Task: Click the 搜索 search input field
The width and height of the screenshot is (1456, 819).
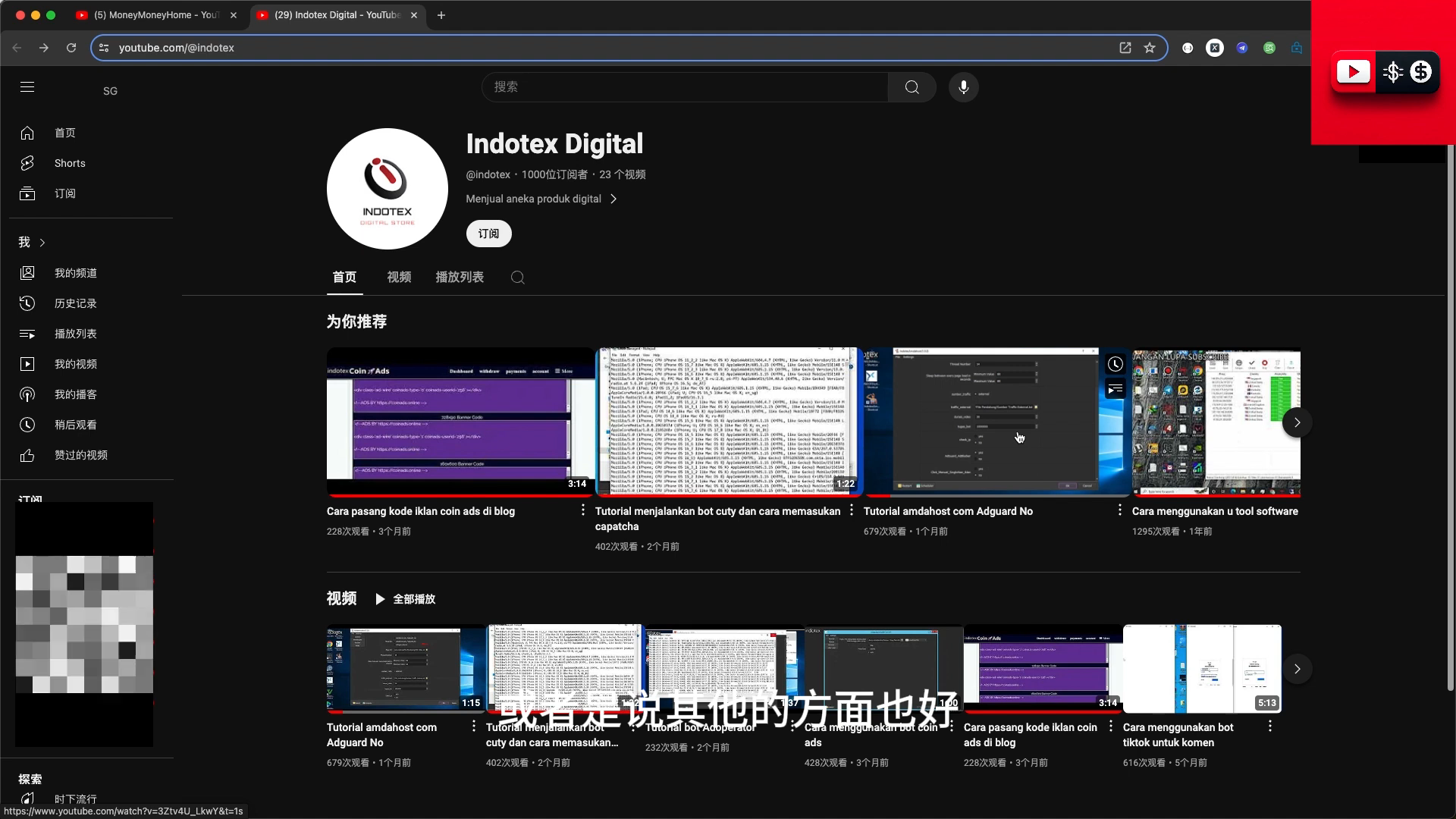Action: tap(685, 87)
